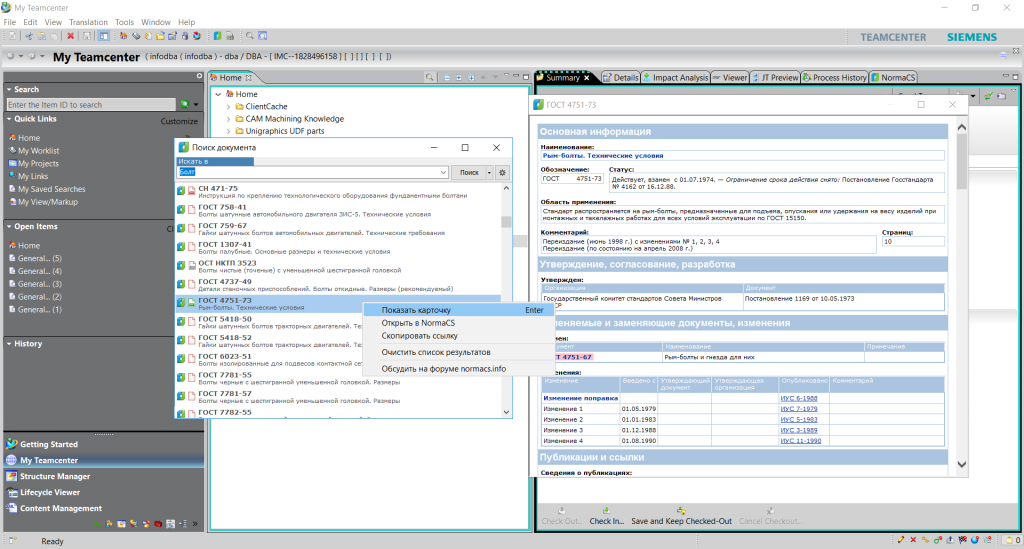1024x549 pixels.
Task: Click green search button next to Item ID field
Action: (185, 104)
